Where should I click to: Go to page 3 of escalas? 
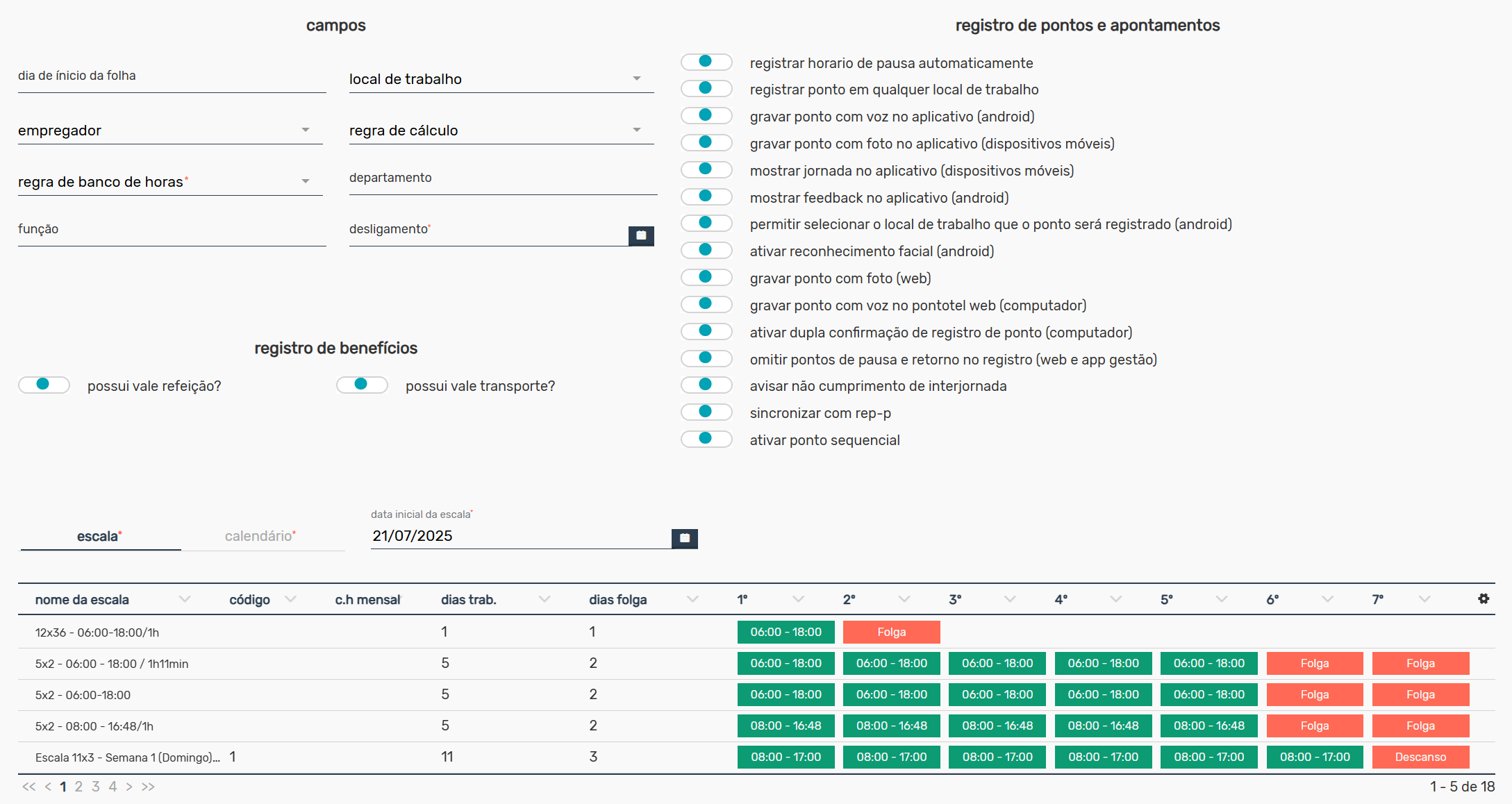(96, 787)
